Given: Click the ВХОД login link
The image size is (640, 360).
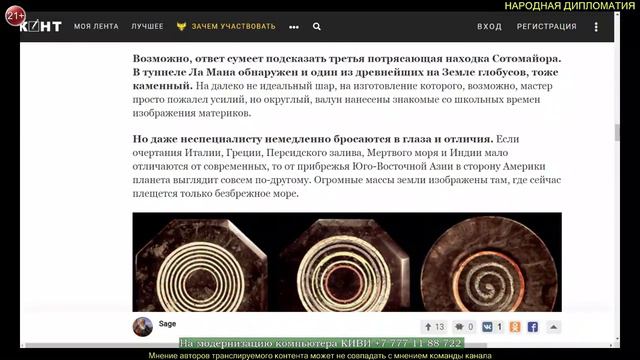Looking at the screenshot, I should [x=489, y=27].
